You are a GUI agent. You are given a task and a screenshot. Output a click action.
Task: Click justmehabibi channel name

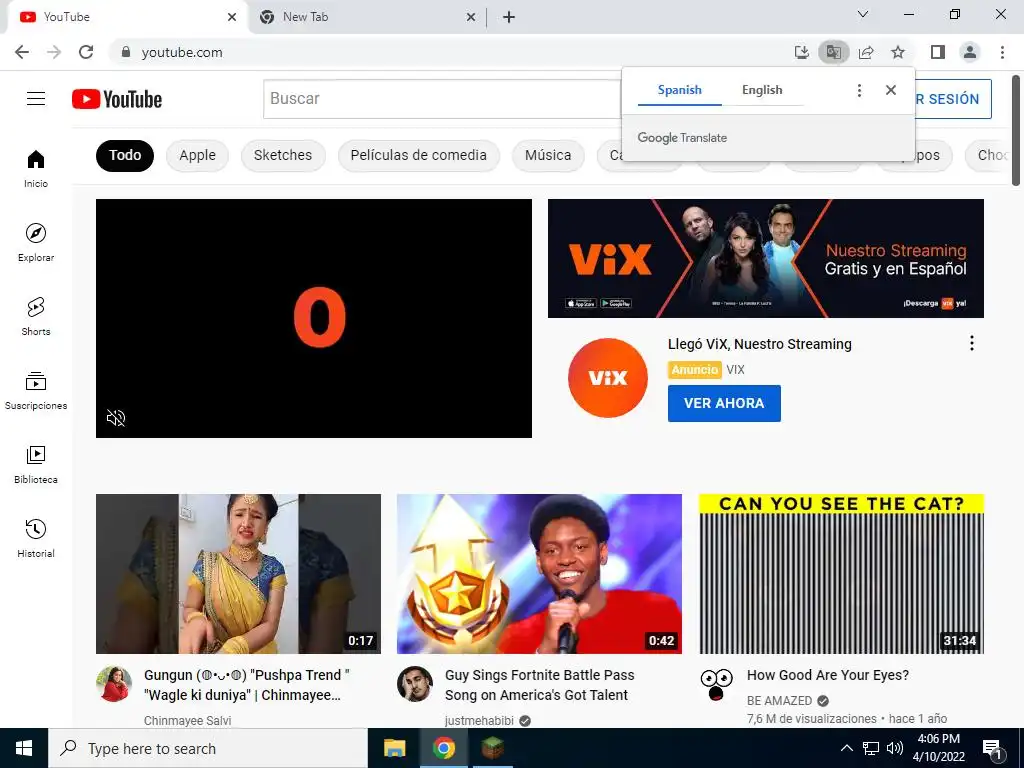[x=479, y=720]
